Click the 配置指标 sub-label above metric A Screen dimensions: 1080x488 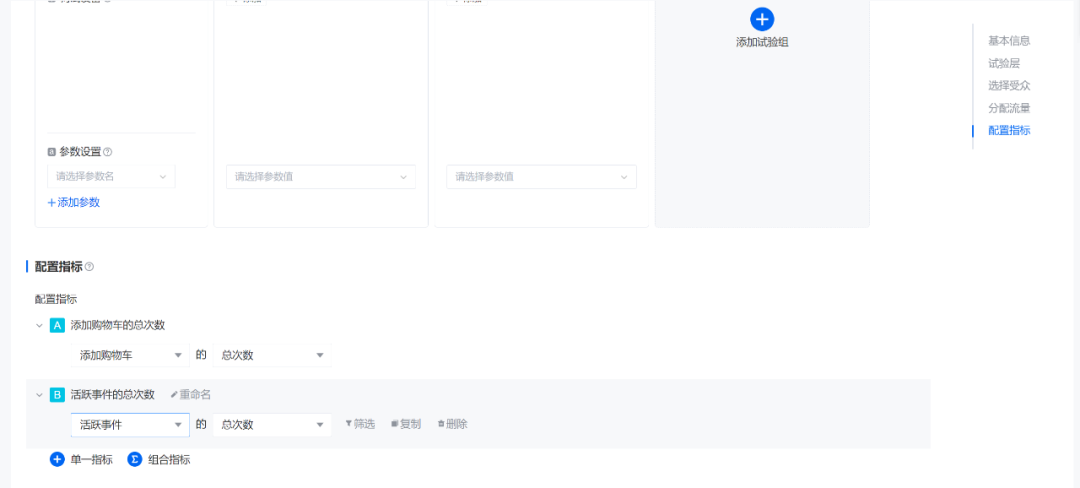[56, 299]
